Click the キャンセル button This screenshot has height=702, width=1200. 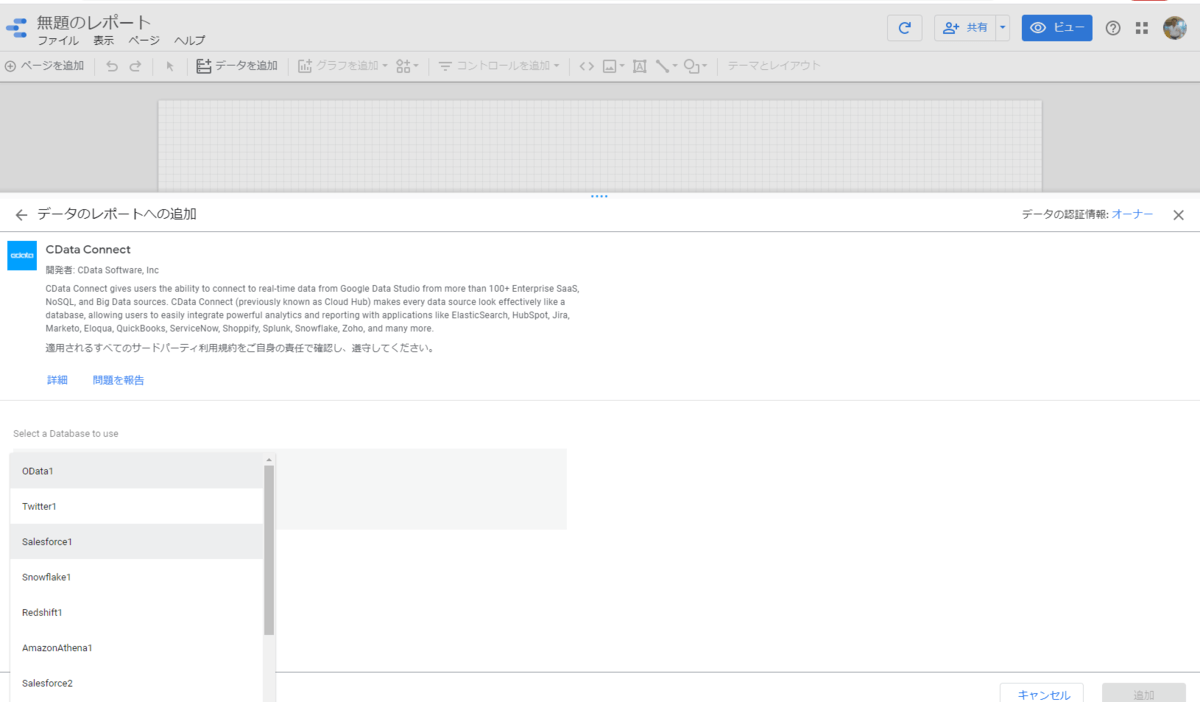coord(1044,694)
